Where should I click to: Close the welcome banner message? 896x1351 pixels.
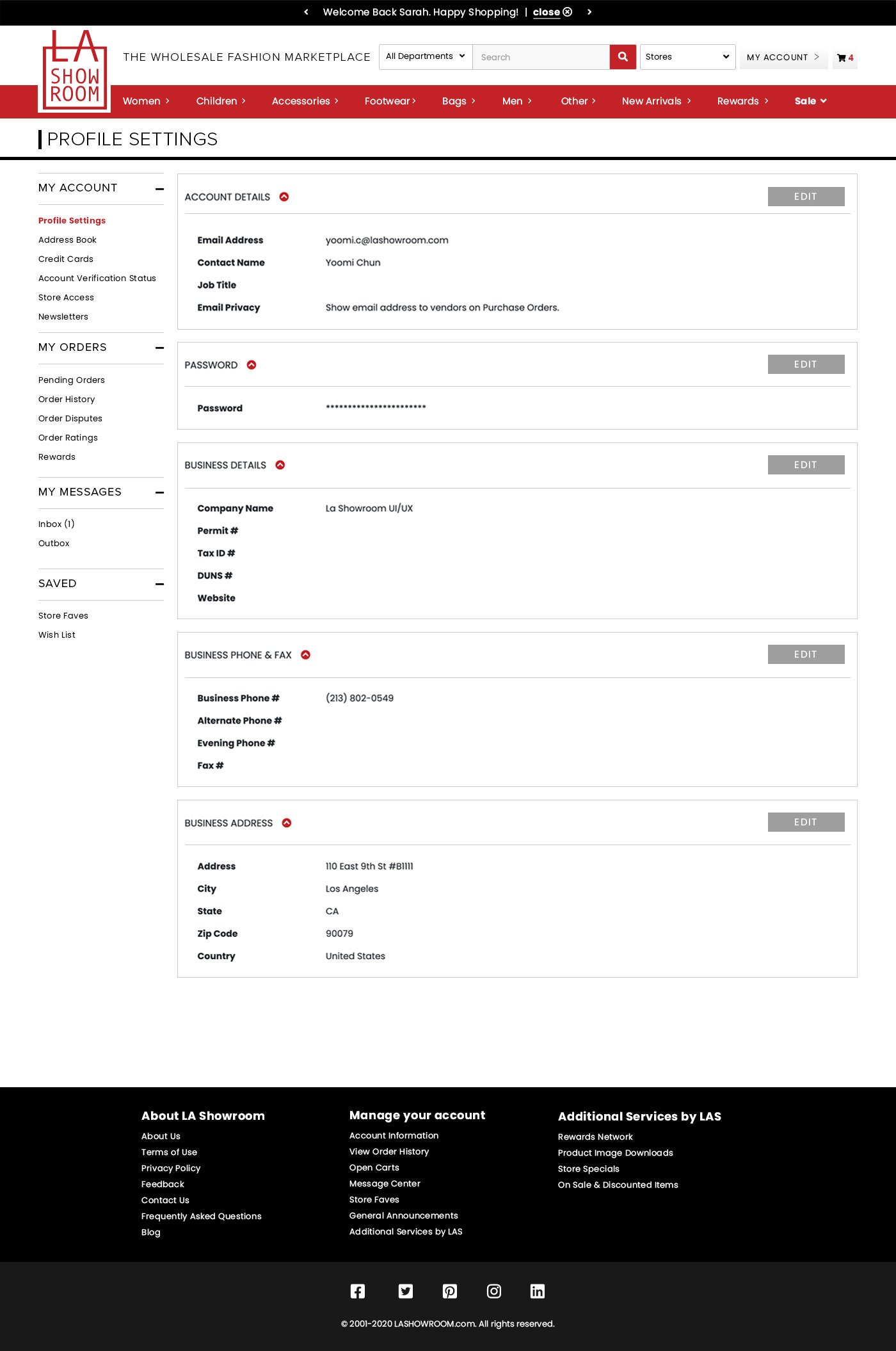(x=552, y=12)
